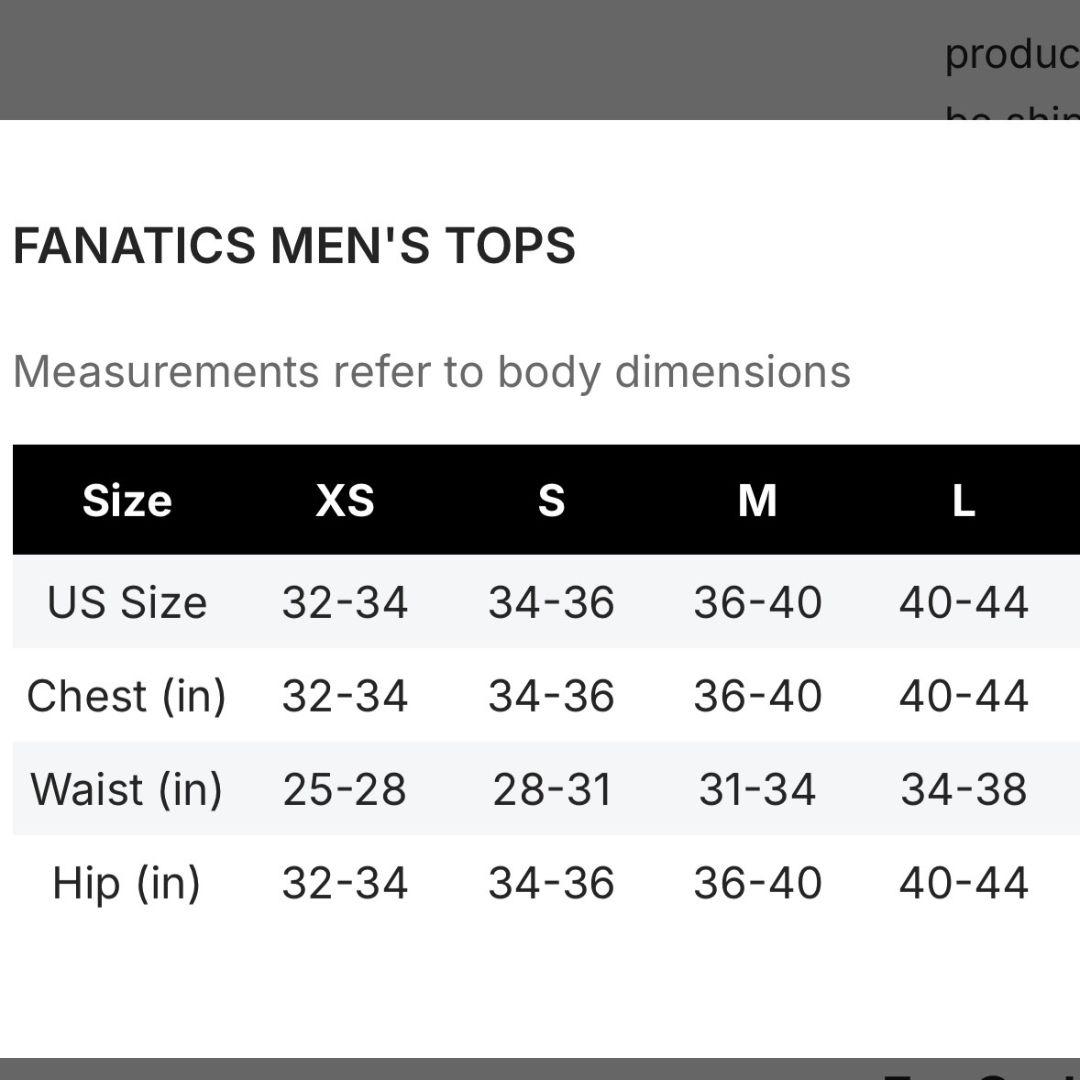This screenshot has width=1080, height=1080.
Task: Click the FANATICS MEN'S TOPS heading
Action: point(294,246)
